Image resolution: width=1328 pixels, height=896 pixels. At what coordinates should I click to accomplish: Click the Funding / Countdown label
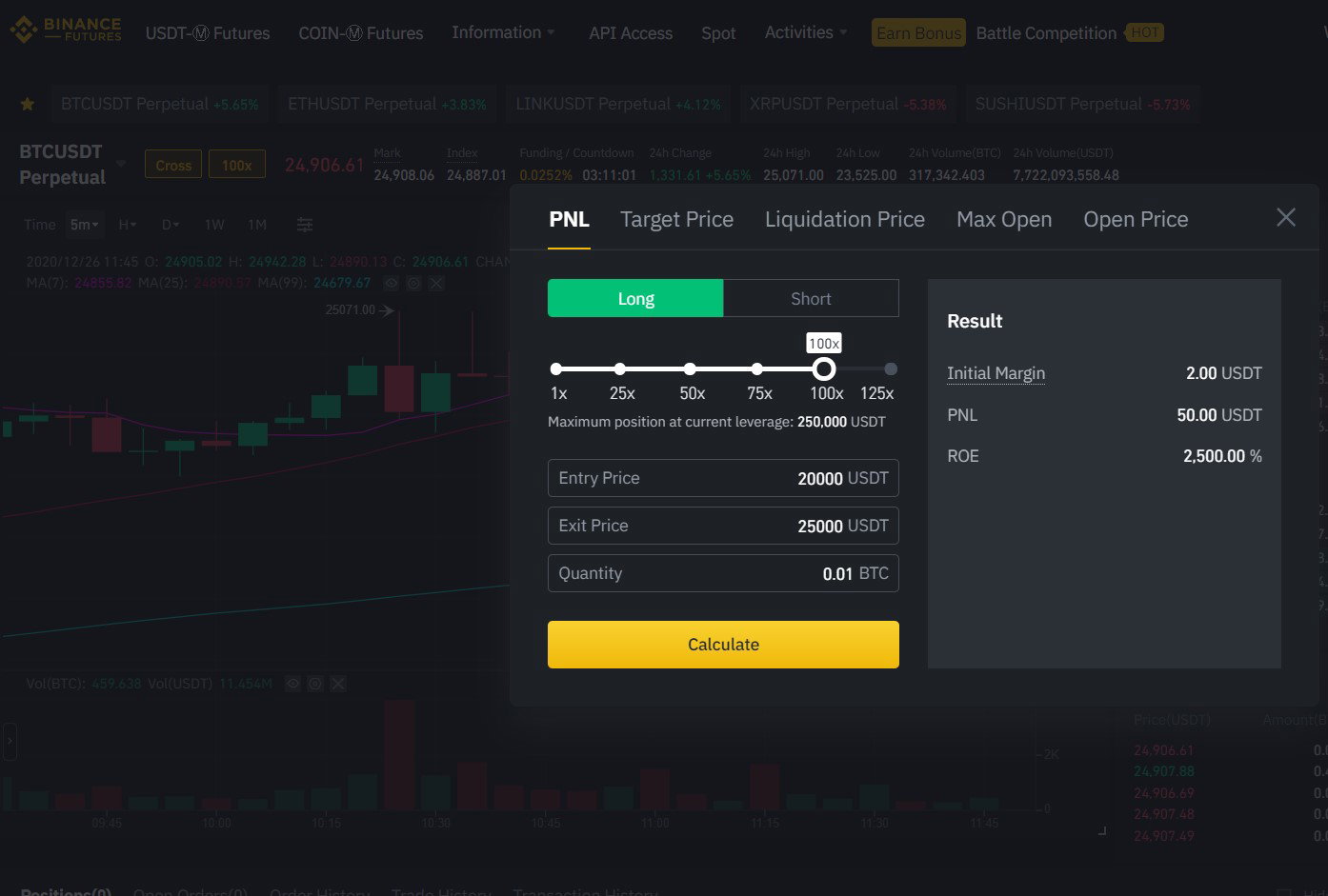point(576,152)
